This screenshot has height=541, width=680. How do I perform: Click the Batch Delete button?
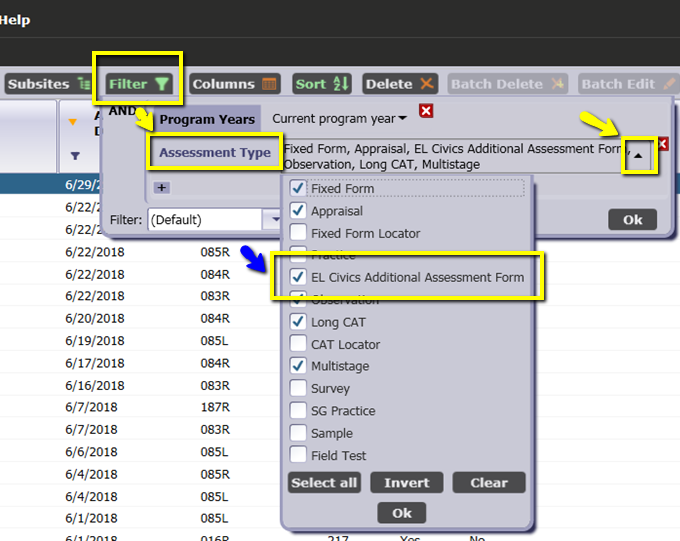click(507, 84)
